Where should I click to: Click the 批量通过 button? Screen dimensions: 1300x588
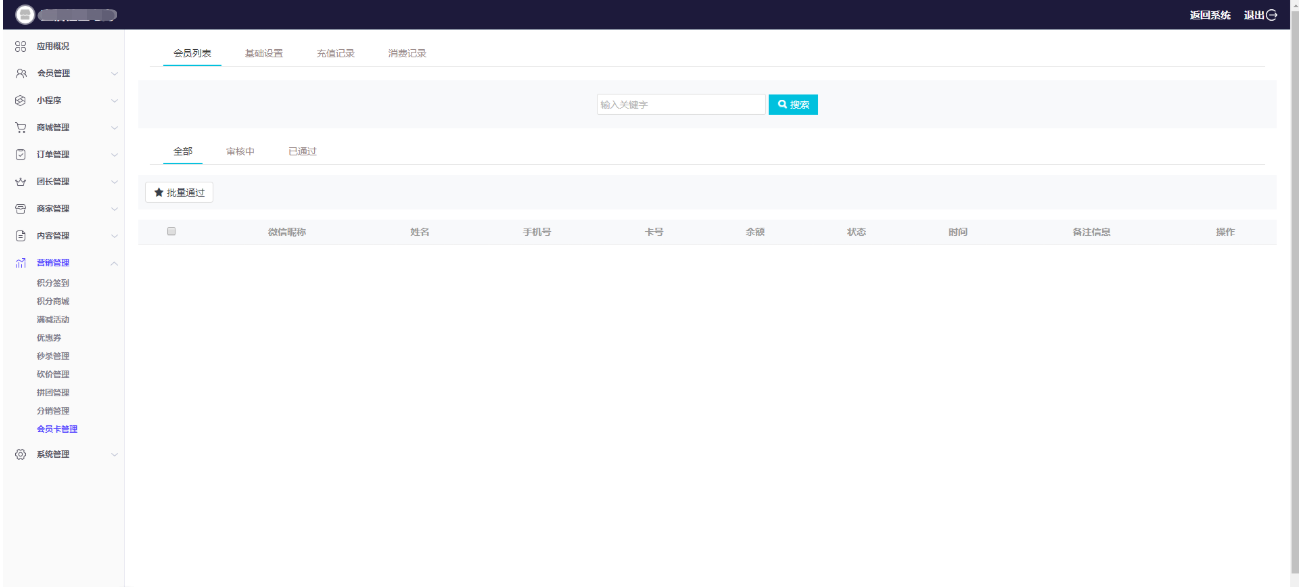[179, 193]
